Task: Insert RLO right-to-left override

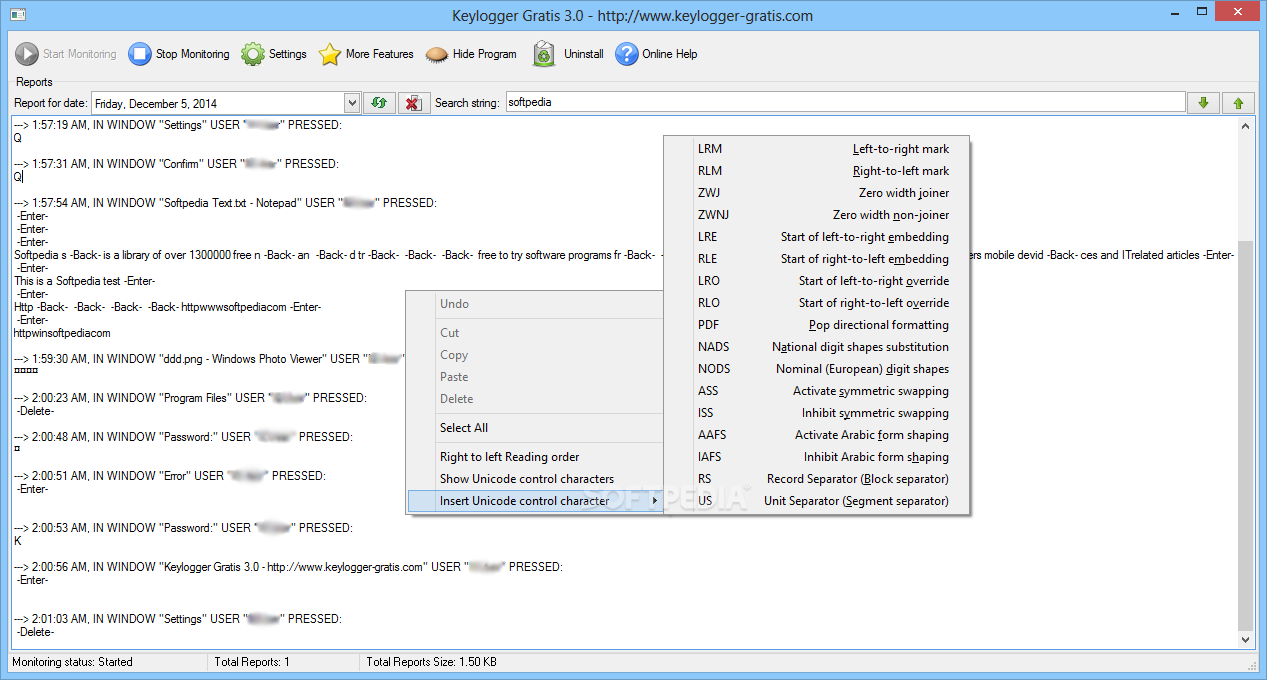Action: coord(817,303)
